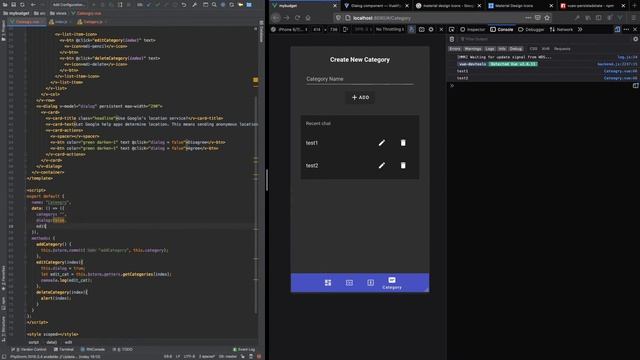
Task: Go forward in the Firefox browser
Action: tap(287, 18)
